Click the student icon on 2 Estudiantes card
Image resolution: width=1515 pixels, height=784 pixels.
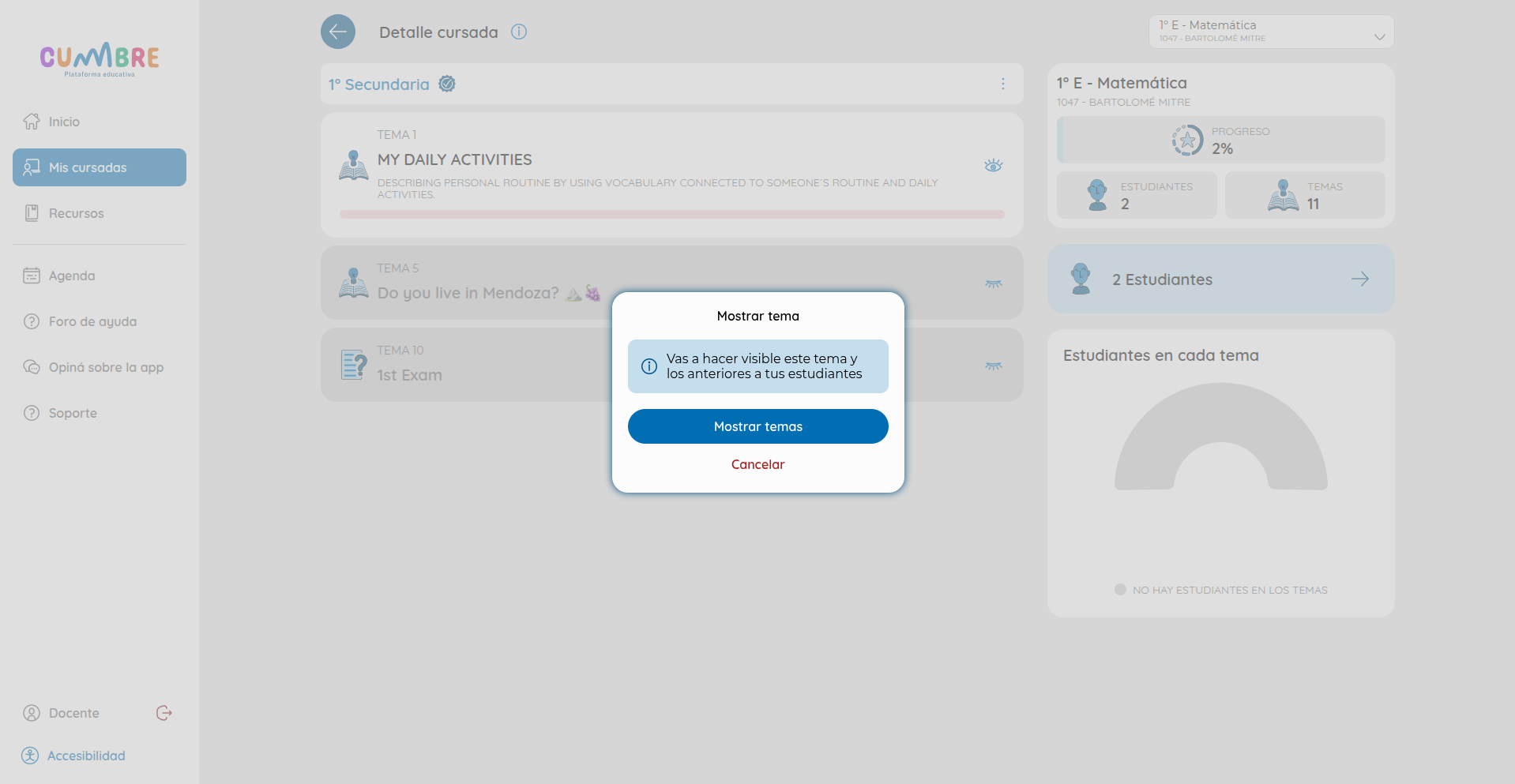pos(1081,279)
